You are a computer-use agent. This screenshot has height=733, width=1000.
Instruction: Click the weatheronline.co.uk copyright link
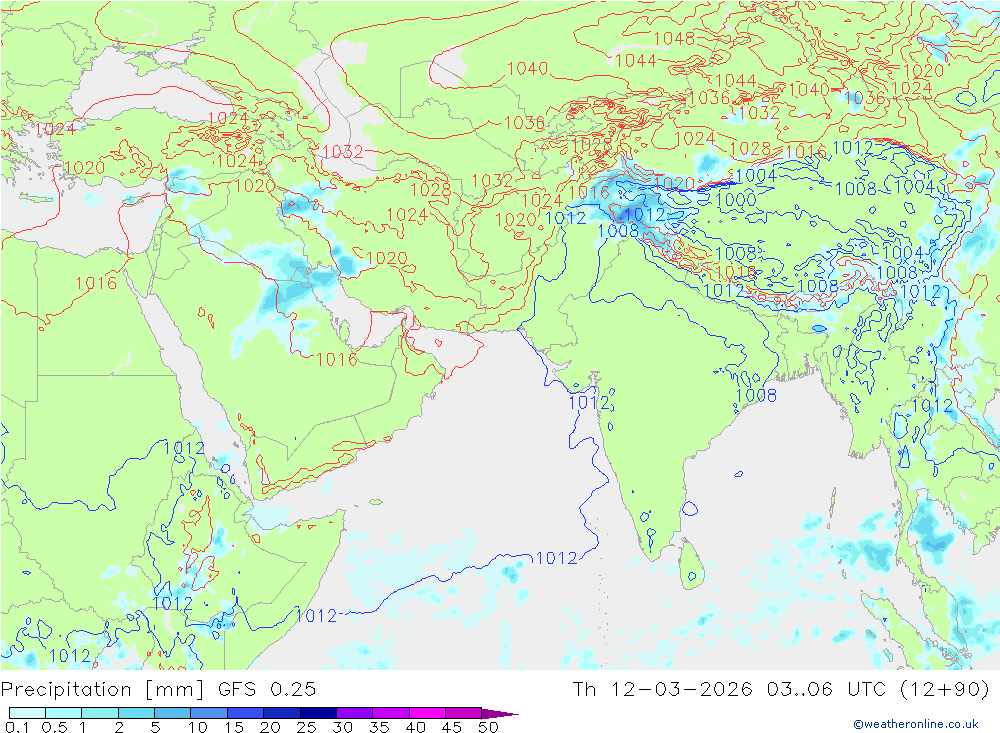coord(916,723)
